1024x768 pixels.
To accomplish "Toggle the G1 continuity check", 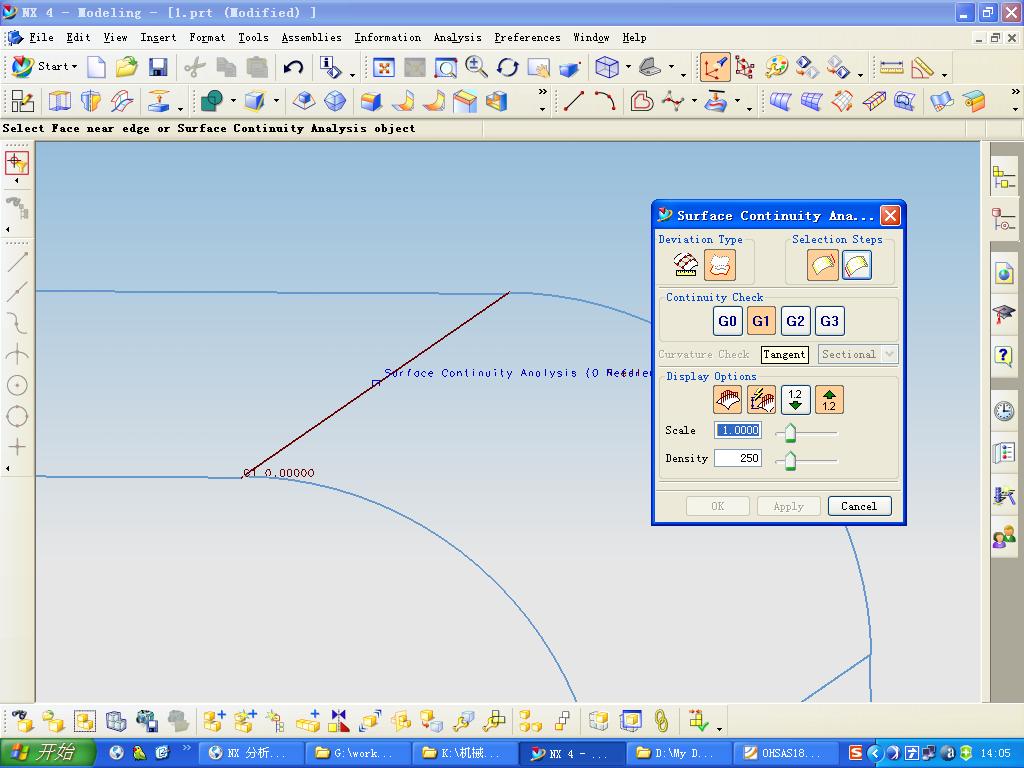I will (x=761, y=321).
